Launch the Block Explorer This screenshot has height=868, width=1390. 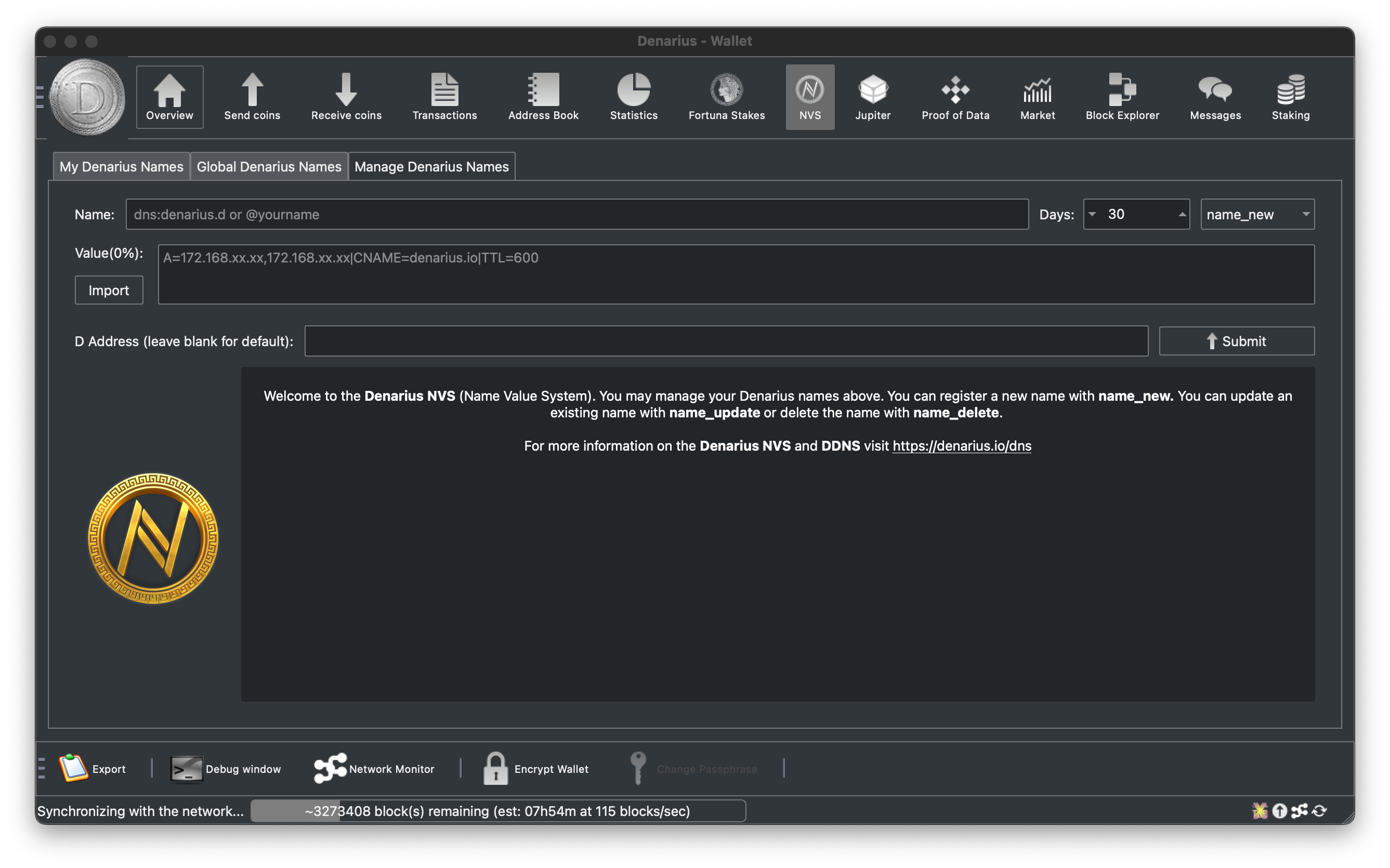[x=1122, y=97]
